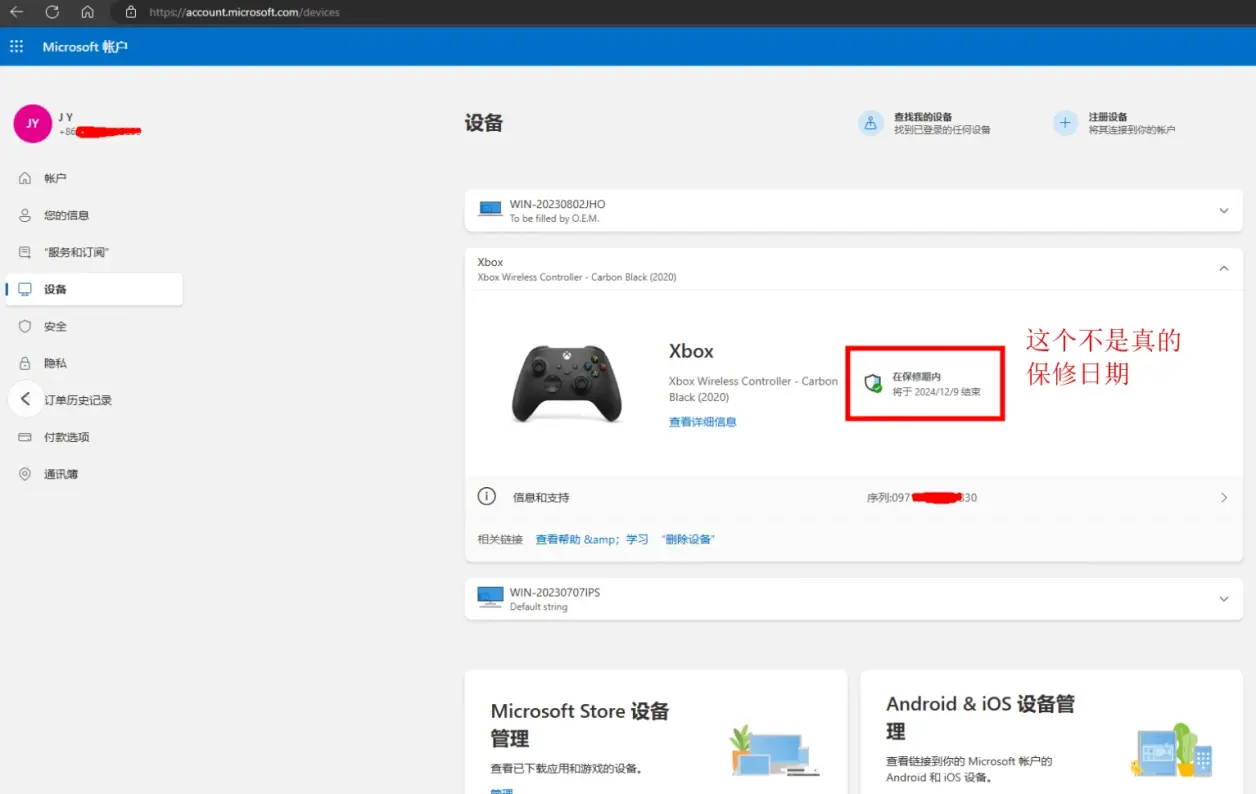
Task: Click the 隐私 lock icon in sidebar
Action: point(25,363)
